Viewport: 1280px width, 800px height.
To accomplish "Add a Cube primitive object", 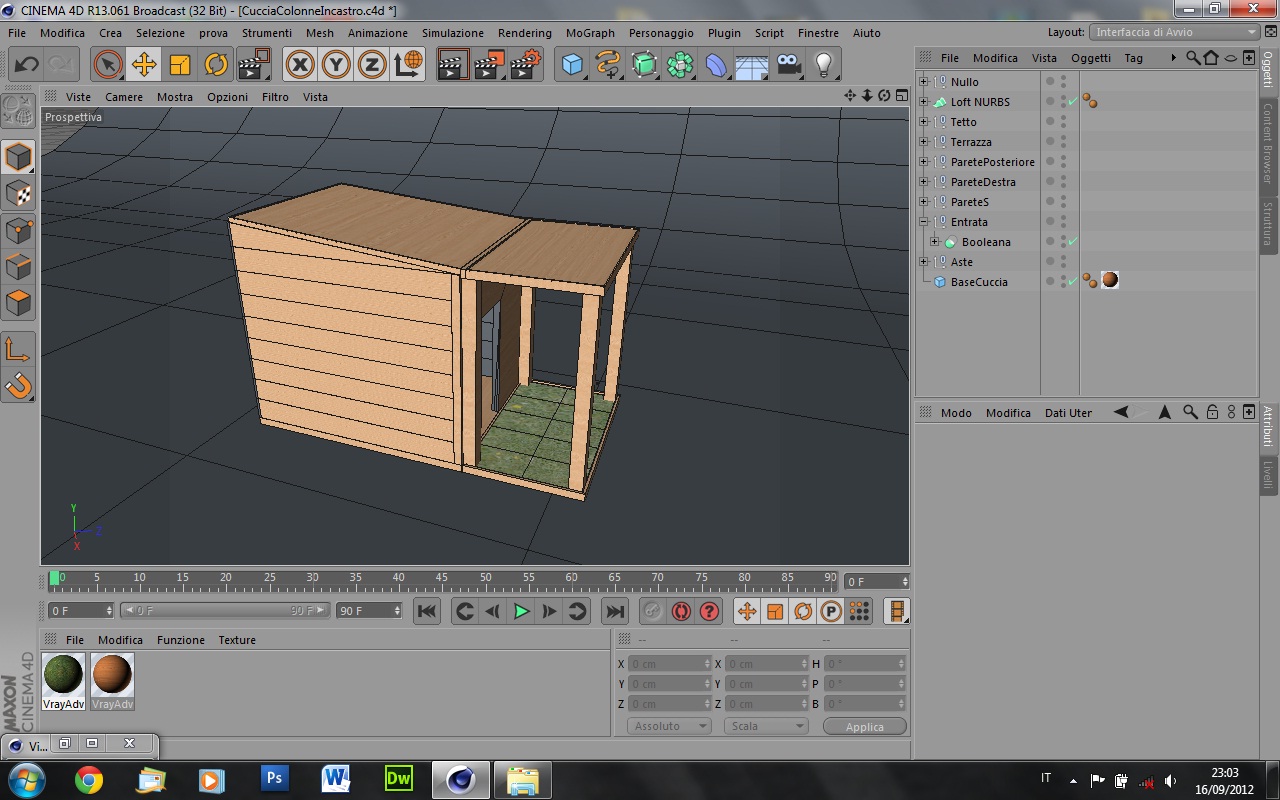I will coord(572,65).
